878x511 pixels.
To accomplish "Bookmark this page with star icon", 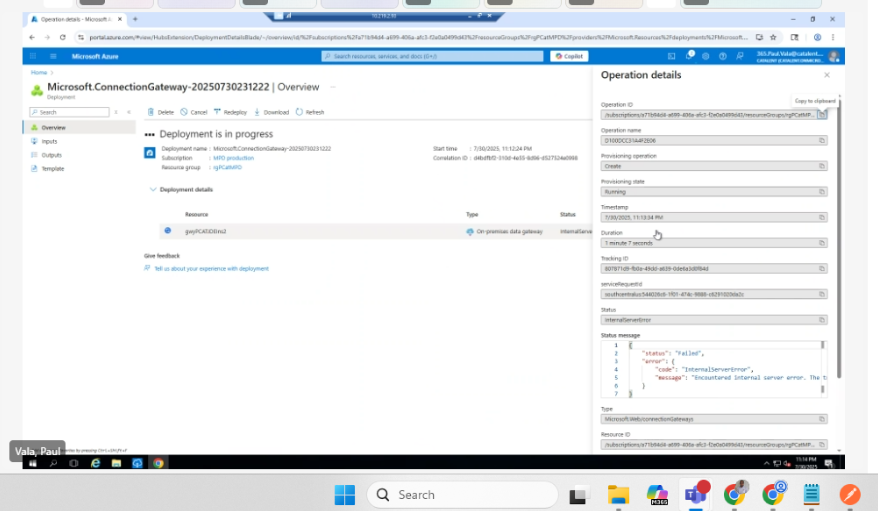I will pos(773,37).
